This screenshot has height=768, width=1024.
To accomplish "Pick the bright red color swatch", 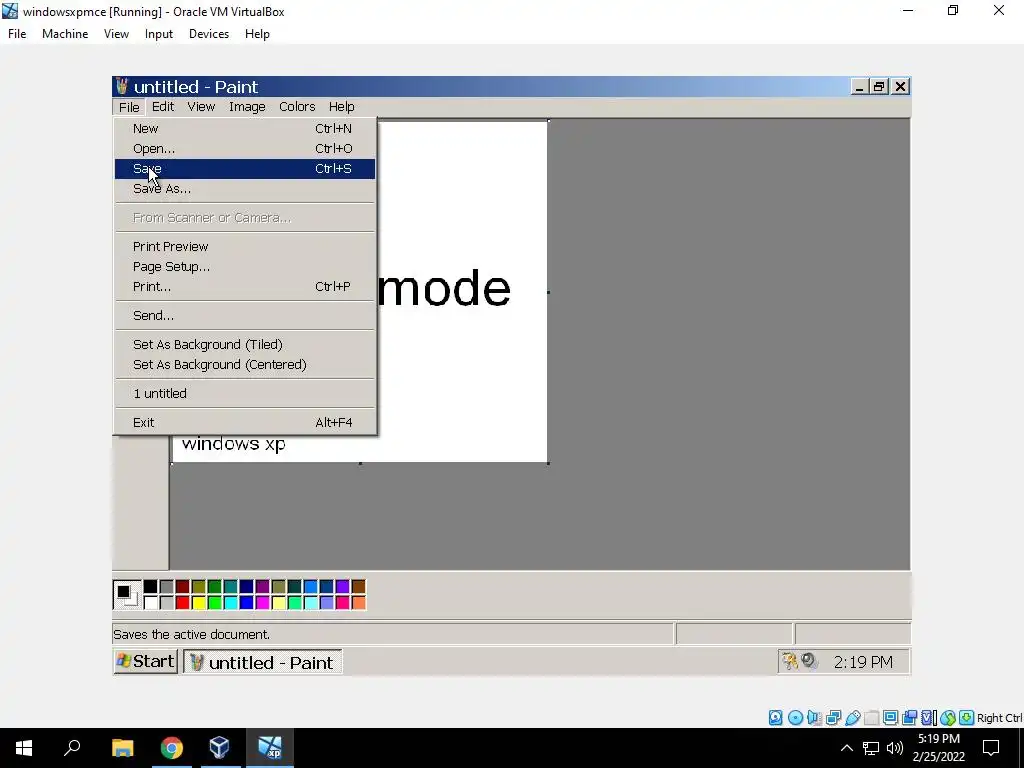I will tap(183, 602).
